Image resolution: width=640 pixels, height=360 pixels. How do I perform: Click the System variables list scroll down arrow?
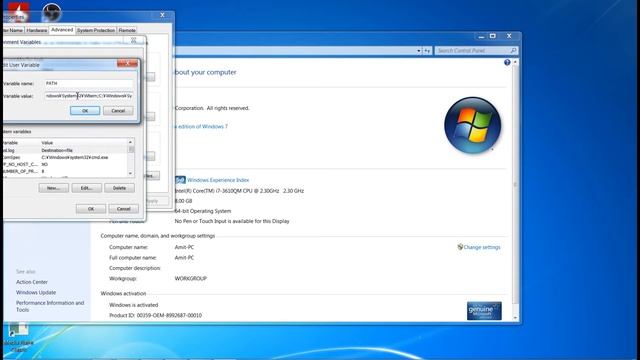[x=131, y=173]
